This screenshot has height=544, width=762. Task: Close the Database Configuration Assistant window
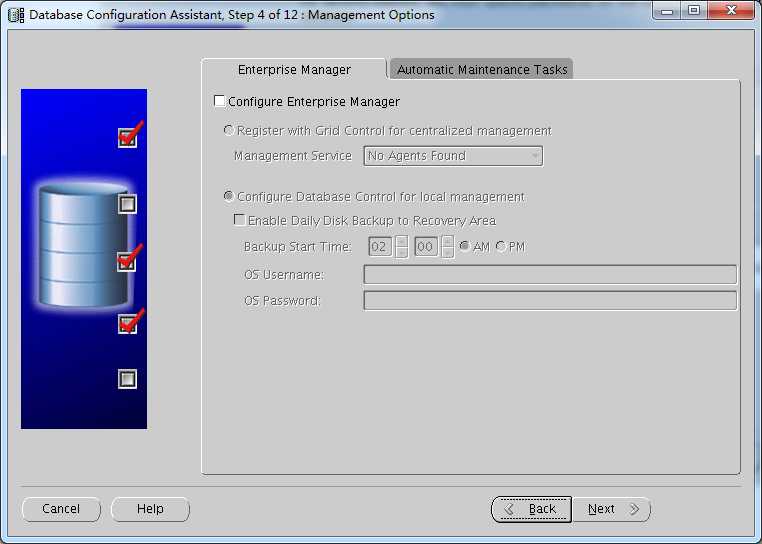point(731,11)
